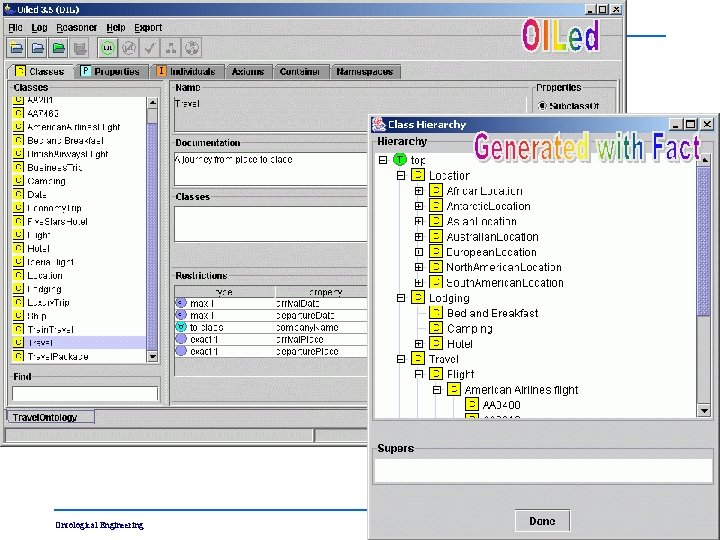The height and width of the screenshot is (540, 720).
Task: Collapse the Travel node in hierarchy
Action: [x=401, y=359]
